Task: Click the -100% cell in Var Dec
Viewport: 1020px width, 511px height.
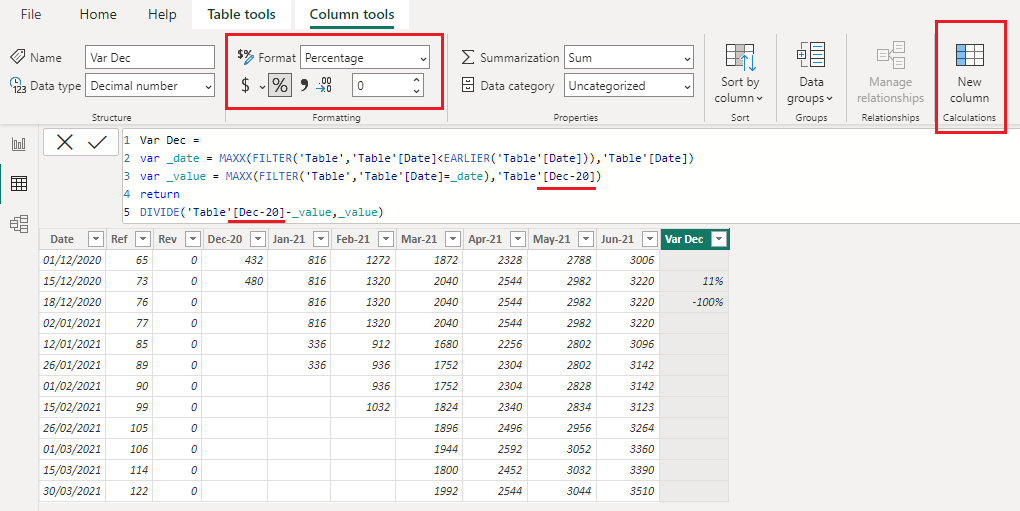Action: (x=694, y=302)
